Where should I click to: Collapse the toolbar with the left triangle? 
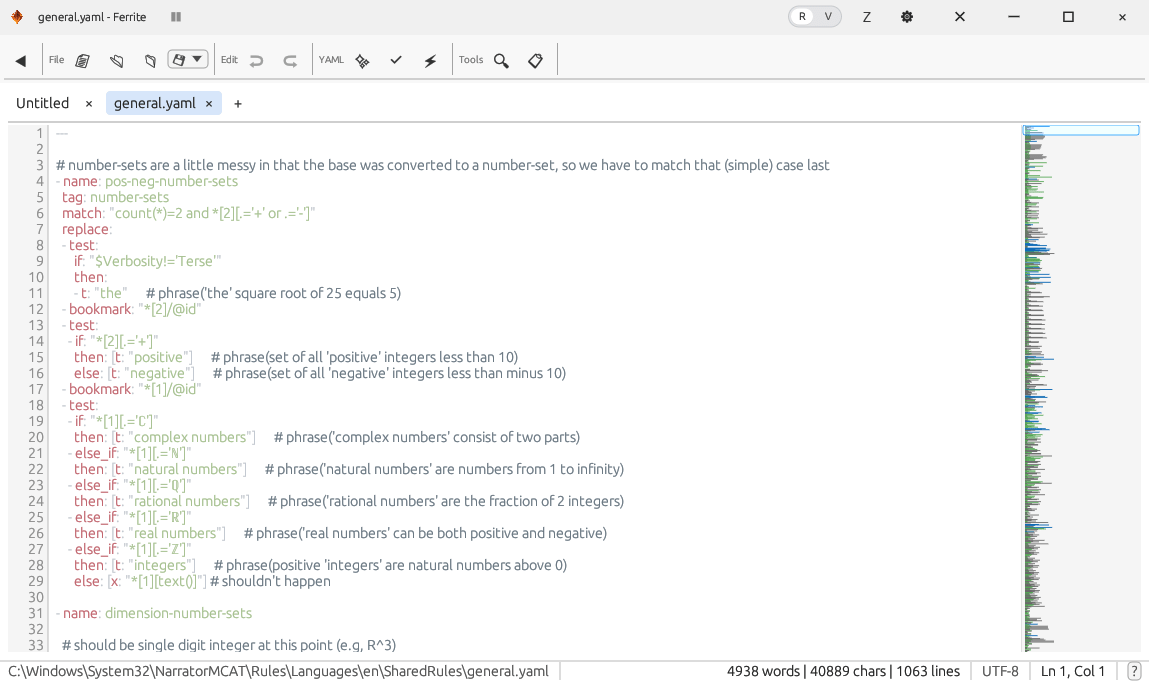coord(20,61)
